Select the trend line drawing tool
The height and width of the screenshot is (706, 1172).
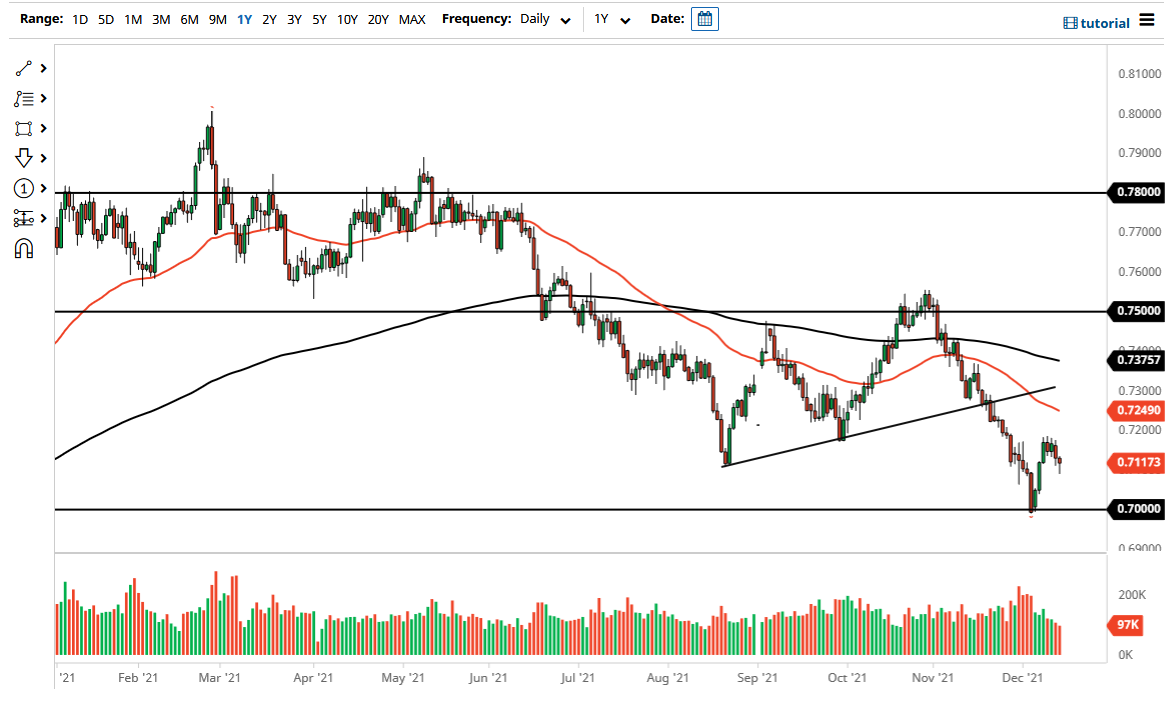[24, 68]
